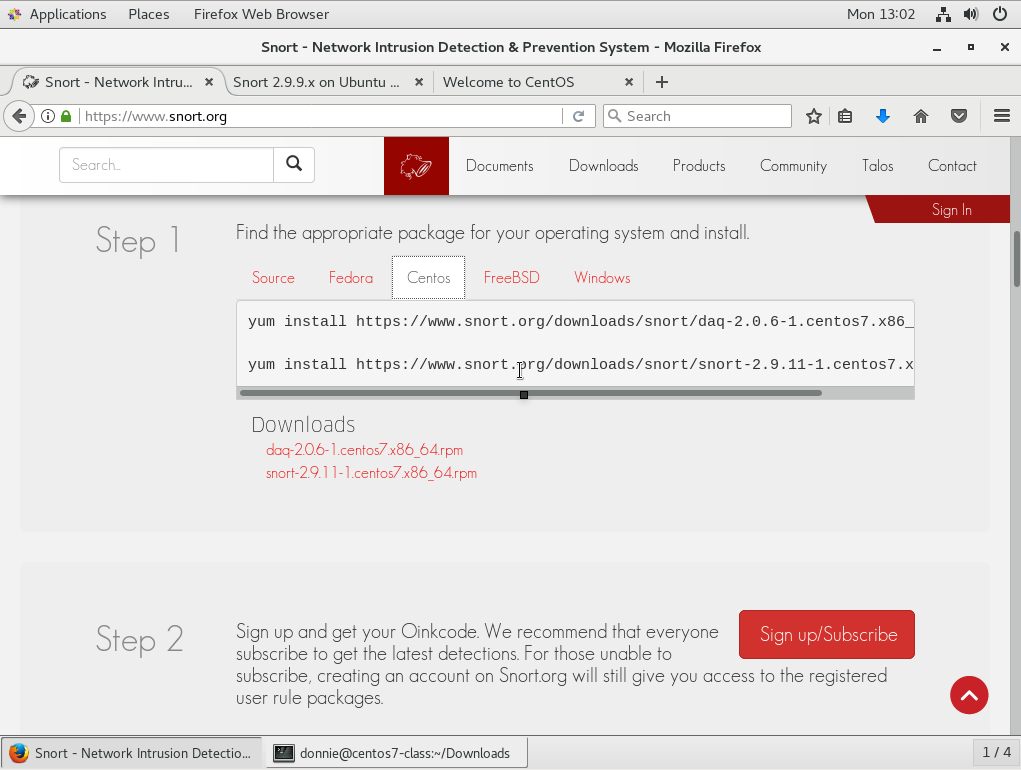Open the network status tray icon
The width and height of the screenshot is (1021, 770).
click(x=943, y=14)
